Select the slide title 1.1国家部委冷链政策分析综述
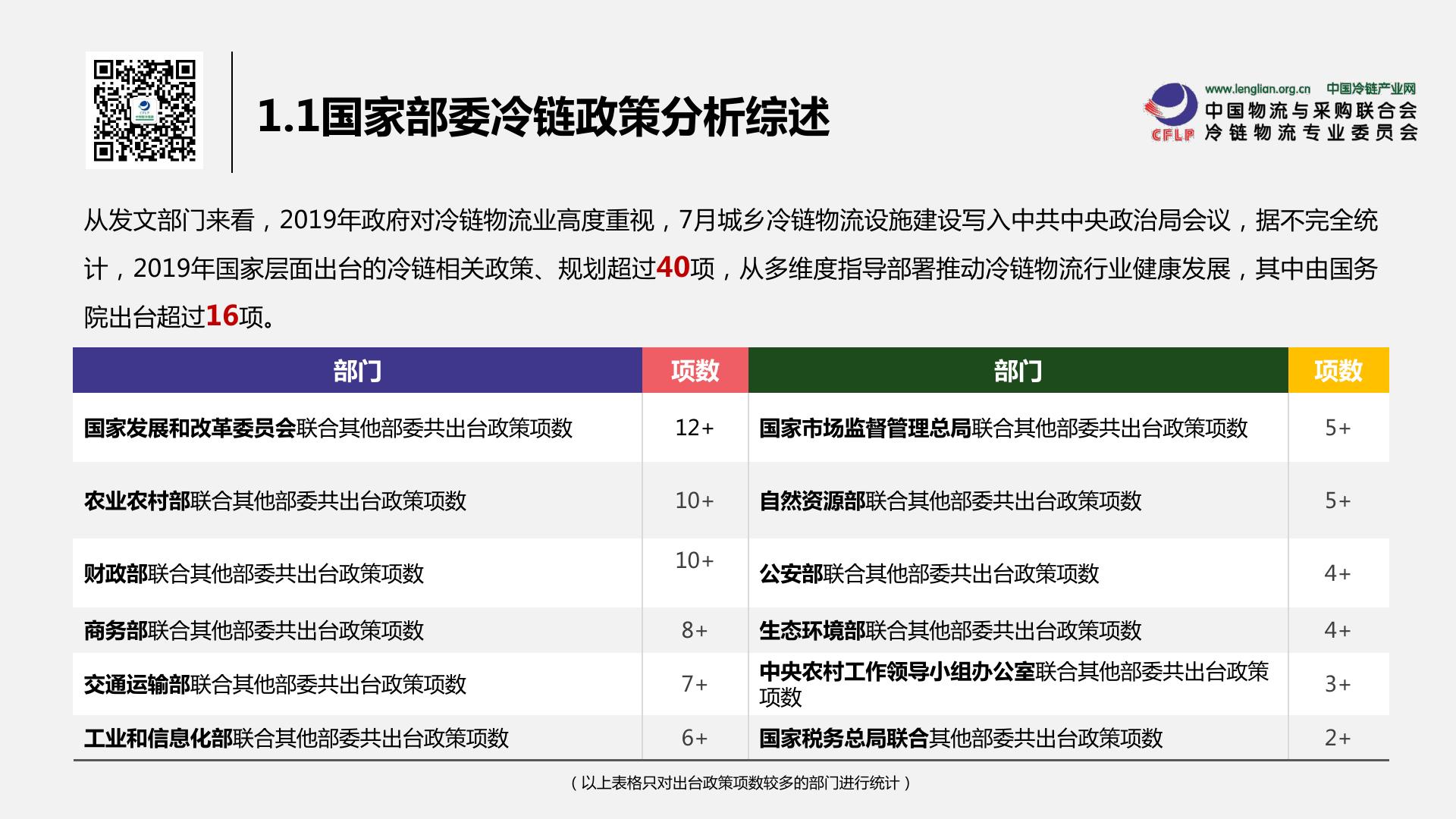This screenshot has width=1456, height=819. point(544,116)
